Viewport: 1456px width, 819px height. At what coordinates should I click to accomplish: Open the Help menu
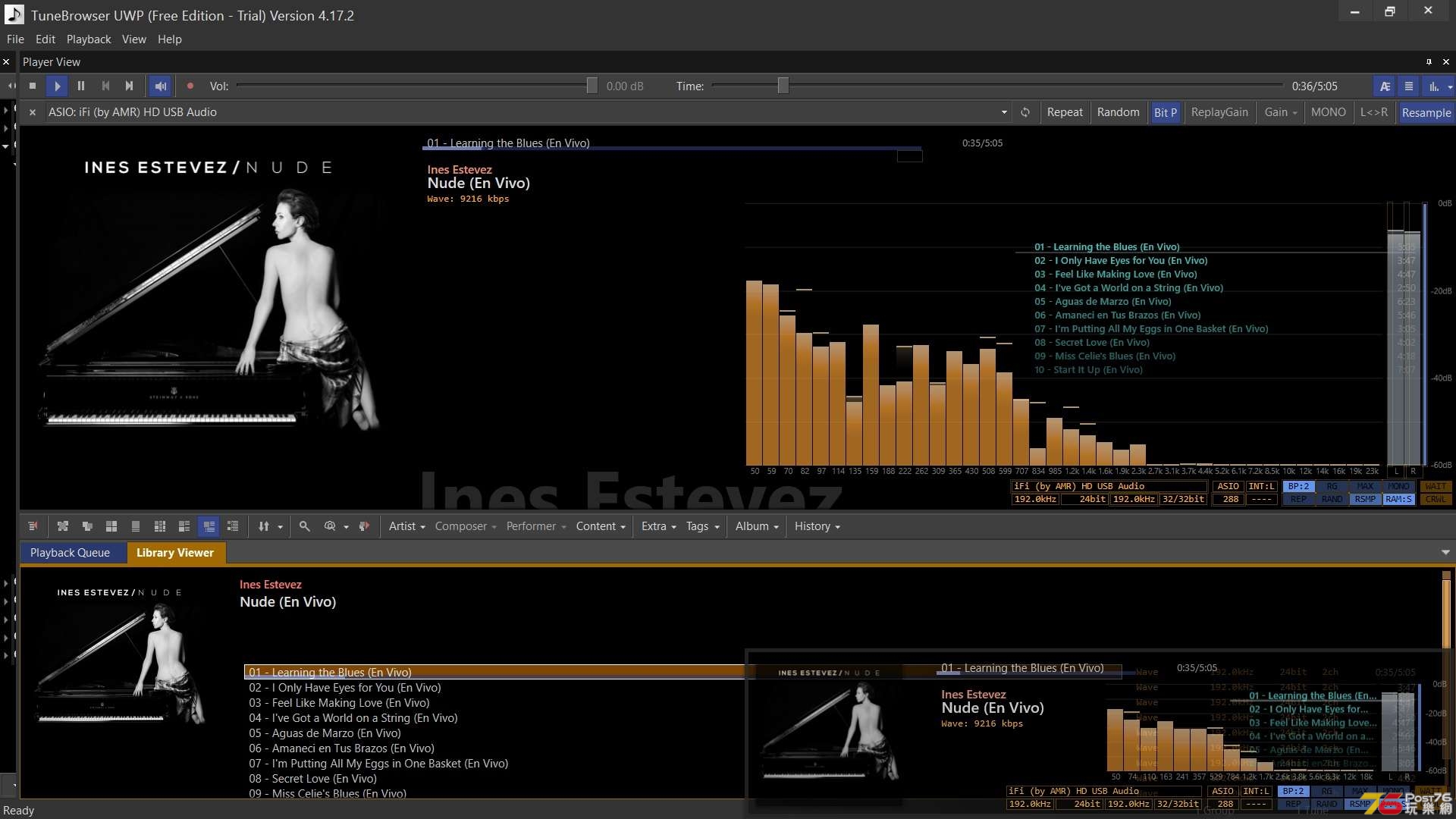[170, 39]
